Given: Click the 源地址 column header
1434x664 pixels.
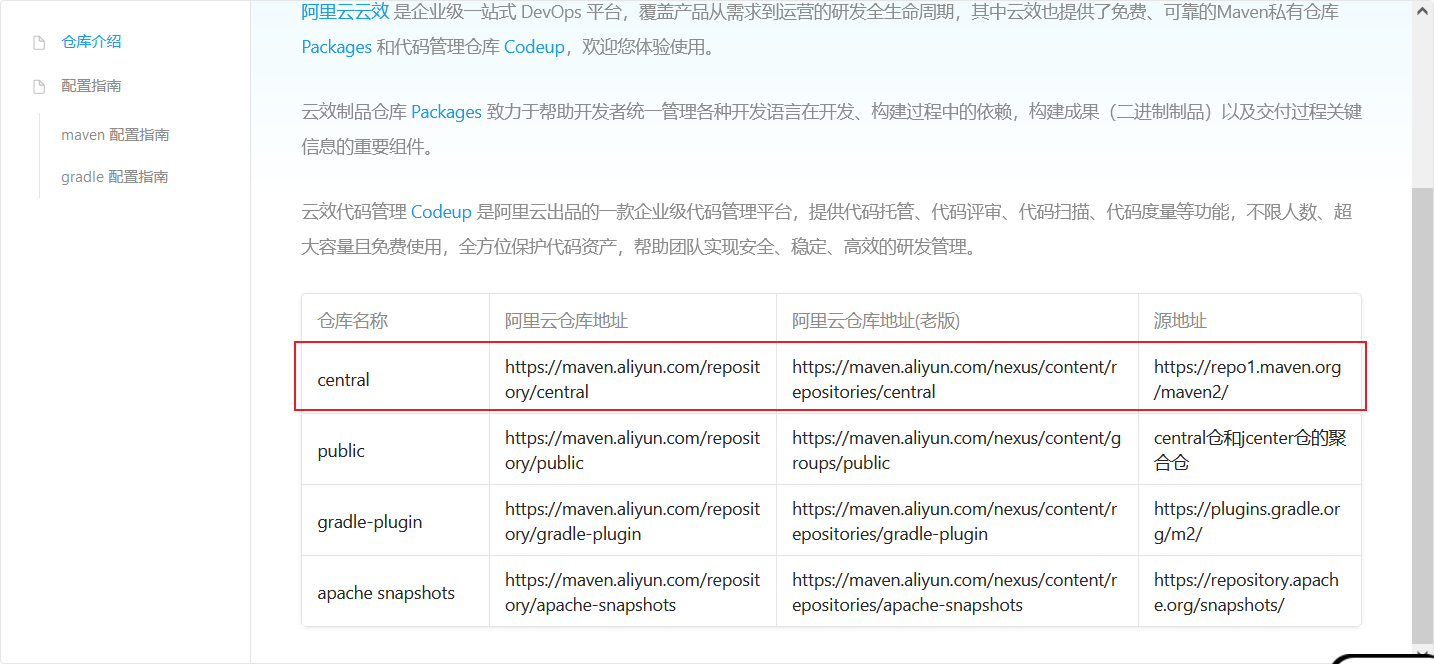Looking at the screenshot, I should pyautogui.click(x=1180, y=321).
